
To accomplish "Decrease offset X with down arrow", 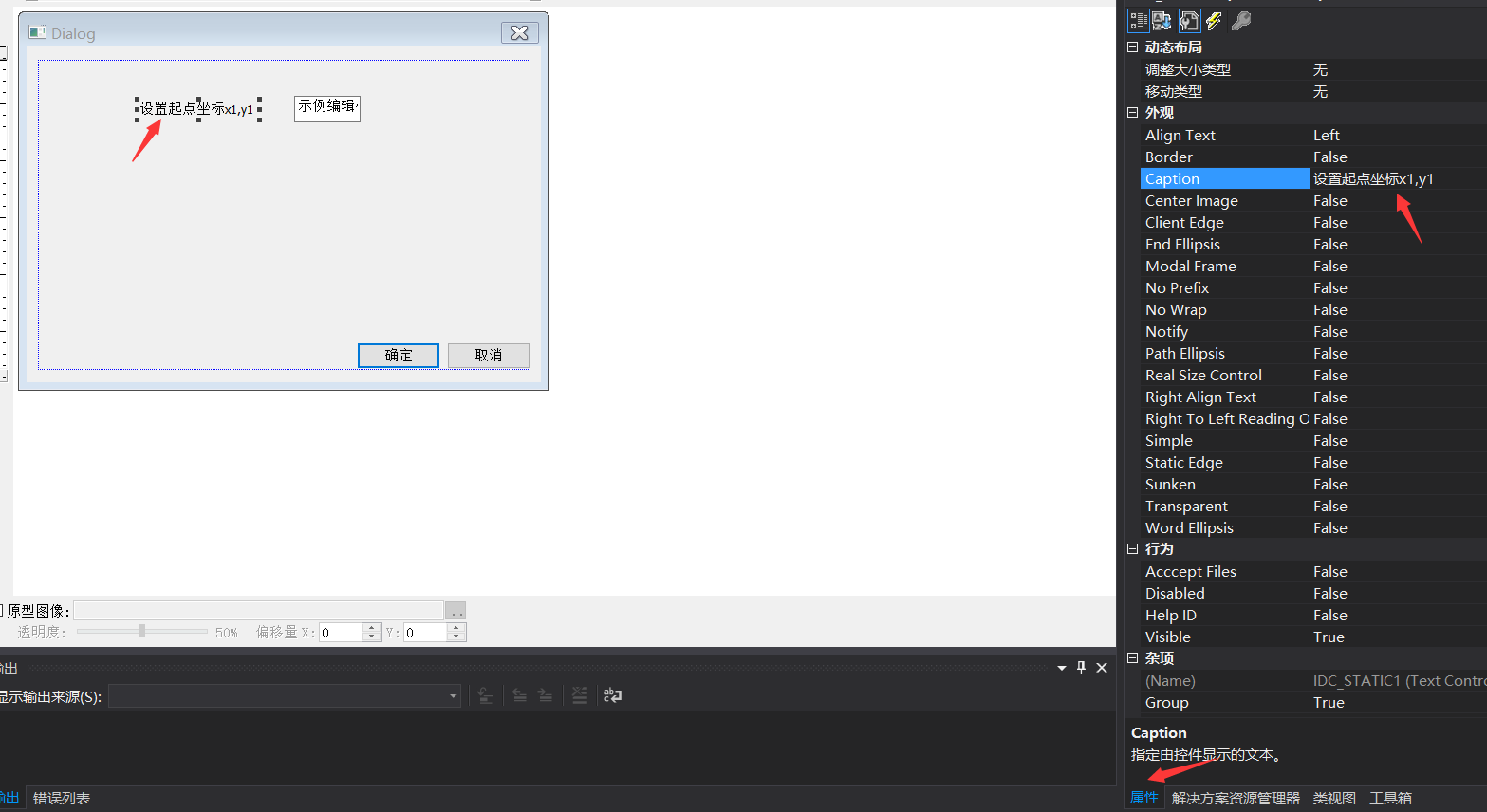I will click(x=372, y=637).
